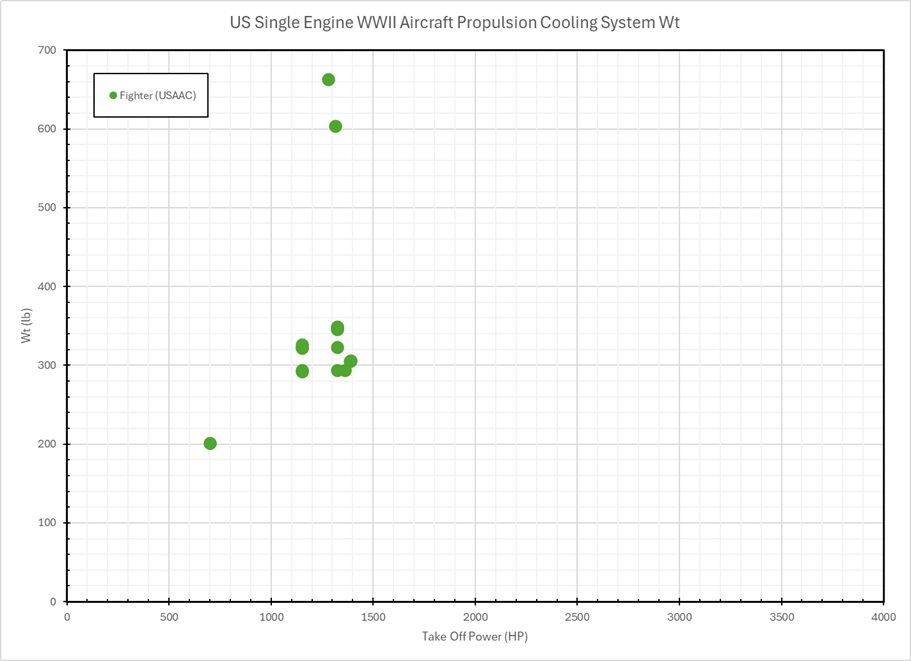The image size is (911, 661).
Task: Click the "Wt (lb)" vertical axis title
Action: (27, 326)
